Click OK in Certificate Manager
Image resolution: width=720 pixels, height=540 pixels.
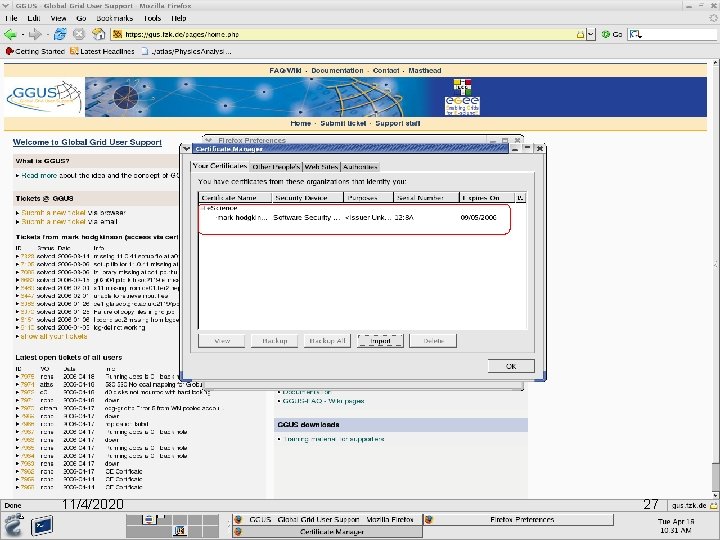click(x=511, y=366)
